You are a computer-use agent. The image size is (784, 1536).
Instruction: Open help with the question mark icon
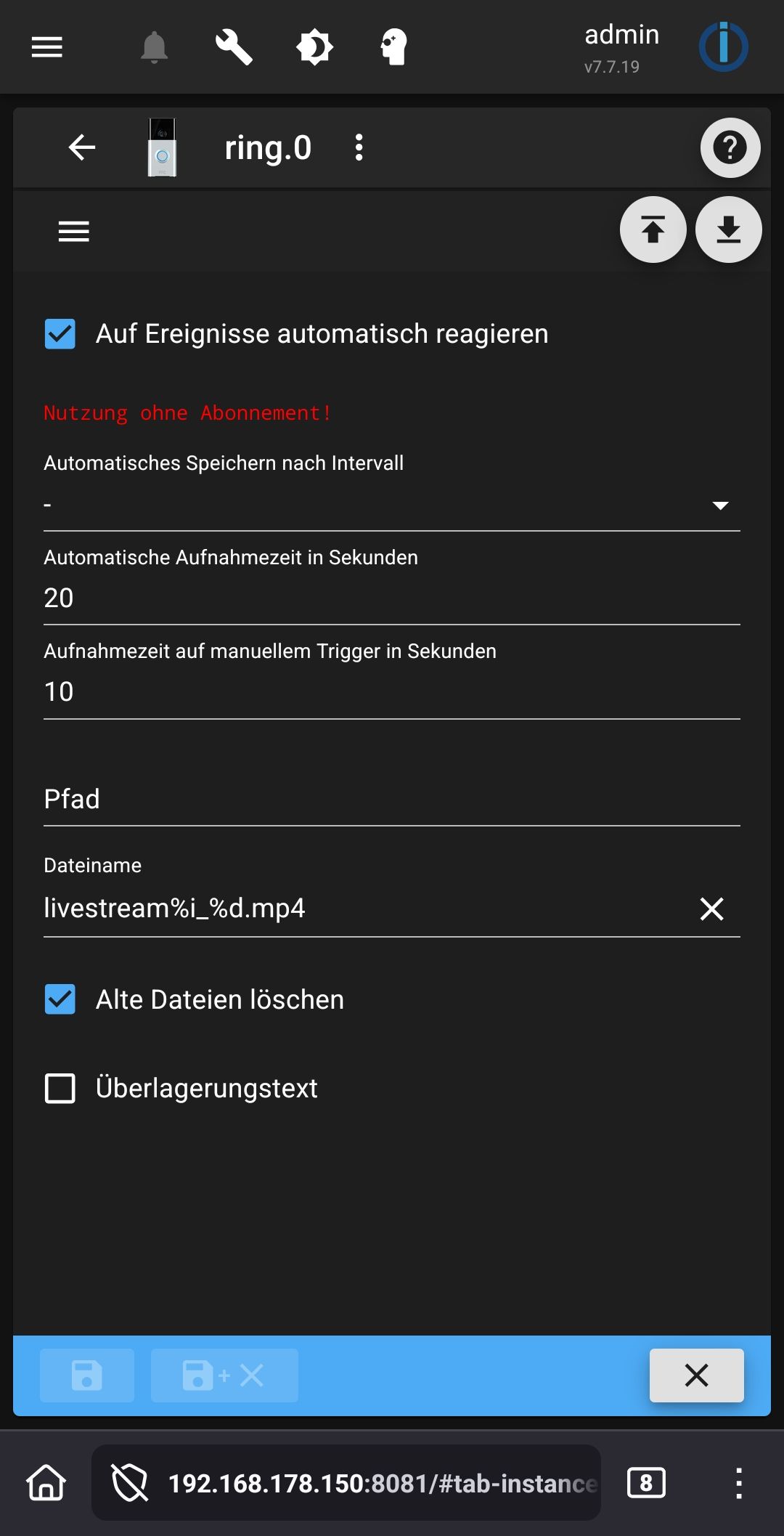pyautogui.click(x=730, y=147)
